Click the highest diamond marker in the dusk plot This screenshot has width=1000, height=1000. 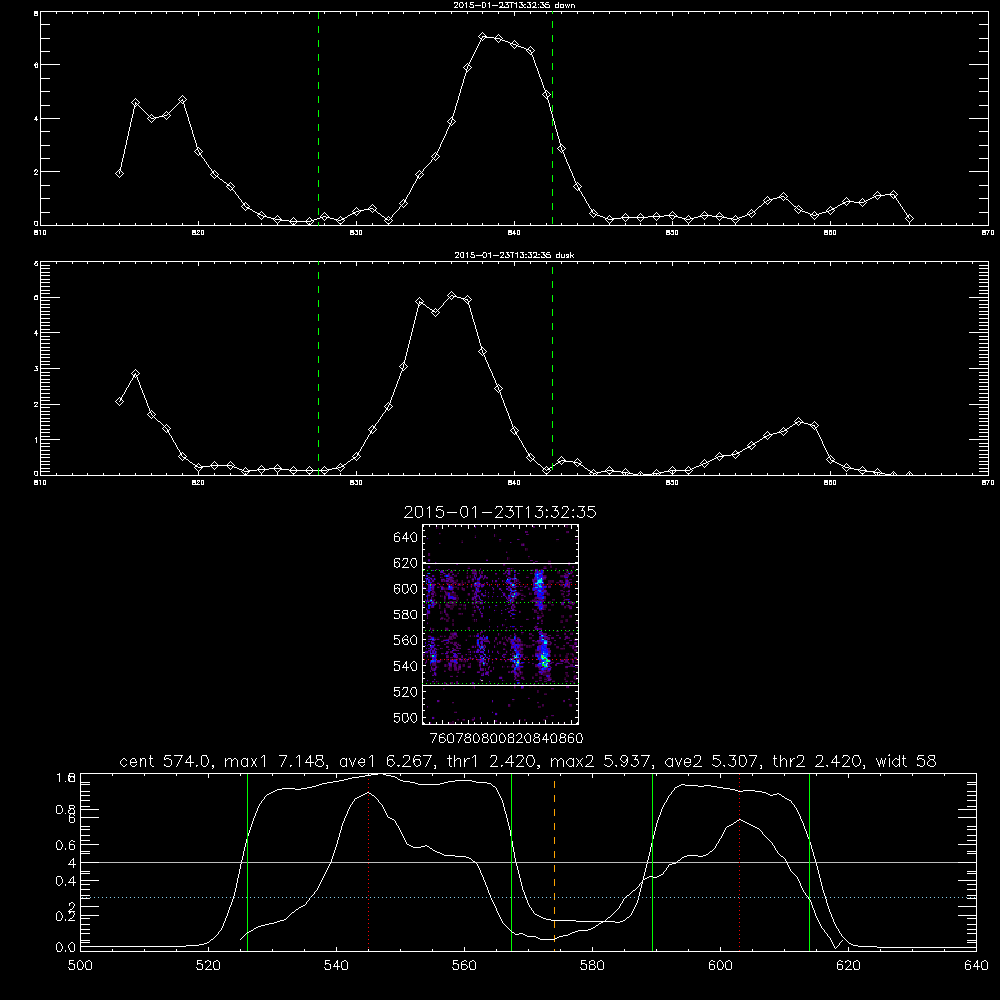point(452,295)
